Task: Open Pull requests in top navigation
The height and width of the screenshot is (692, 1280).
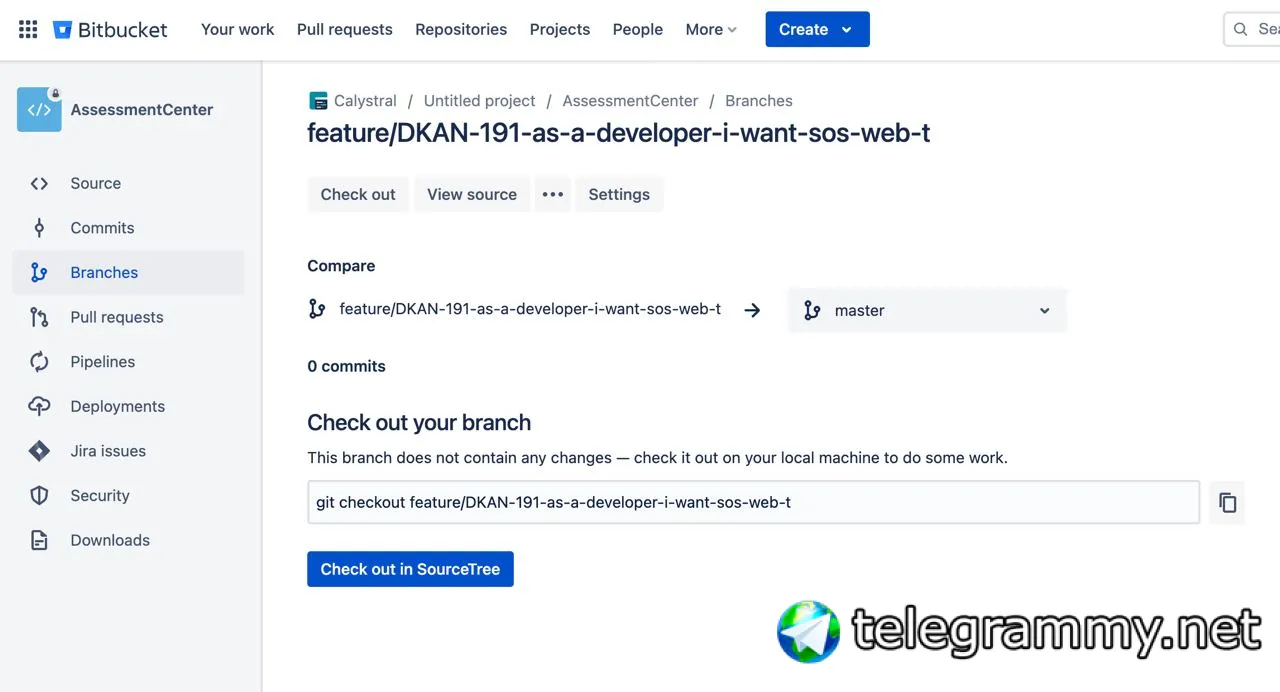Action: [345, 29]
